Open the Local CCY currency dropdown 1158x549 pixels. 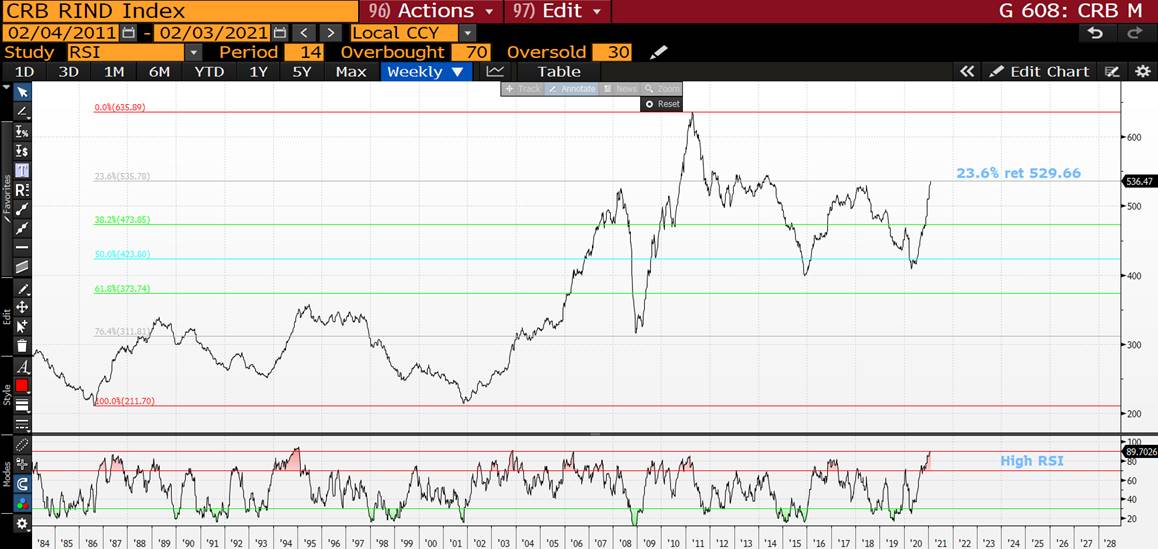[467, 33]
